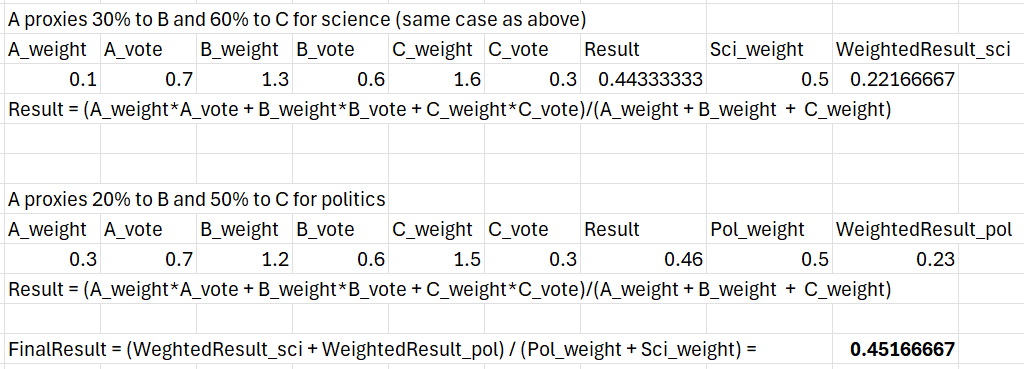Select the WeightedResult_sci header cell
1024x369 pixels.
tap(927, 50)
